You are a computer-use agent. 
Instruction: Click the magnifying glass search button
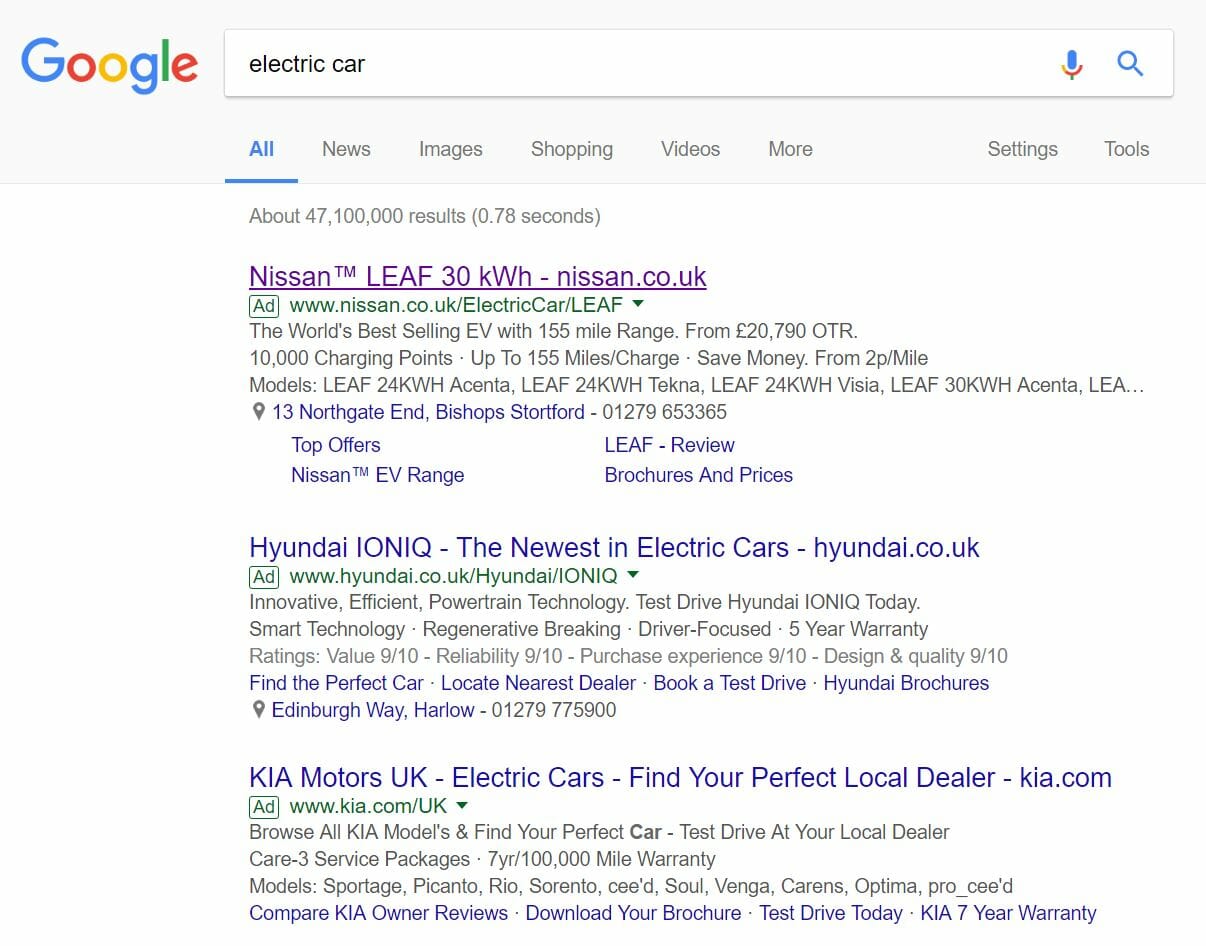coord(1130,64)
